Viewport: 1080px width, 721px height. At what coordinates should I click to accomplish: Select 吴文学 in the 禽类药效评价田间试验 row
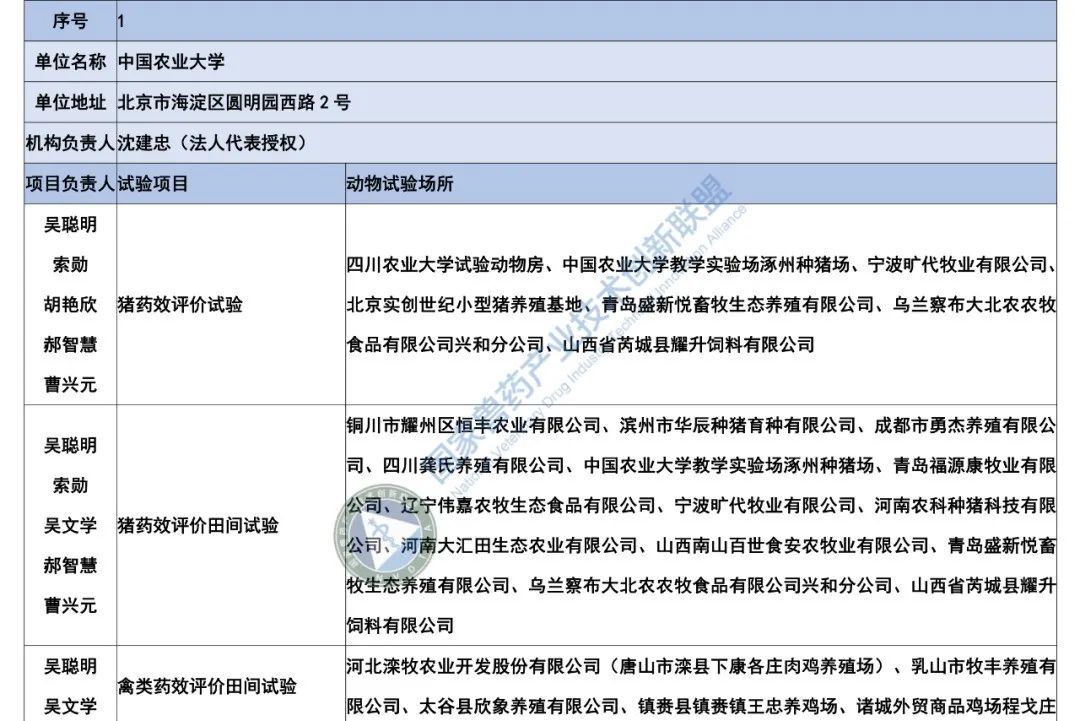70,707
